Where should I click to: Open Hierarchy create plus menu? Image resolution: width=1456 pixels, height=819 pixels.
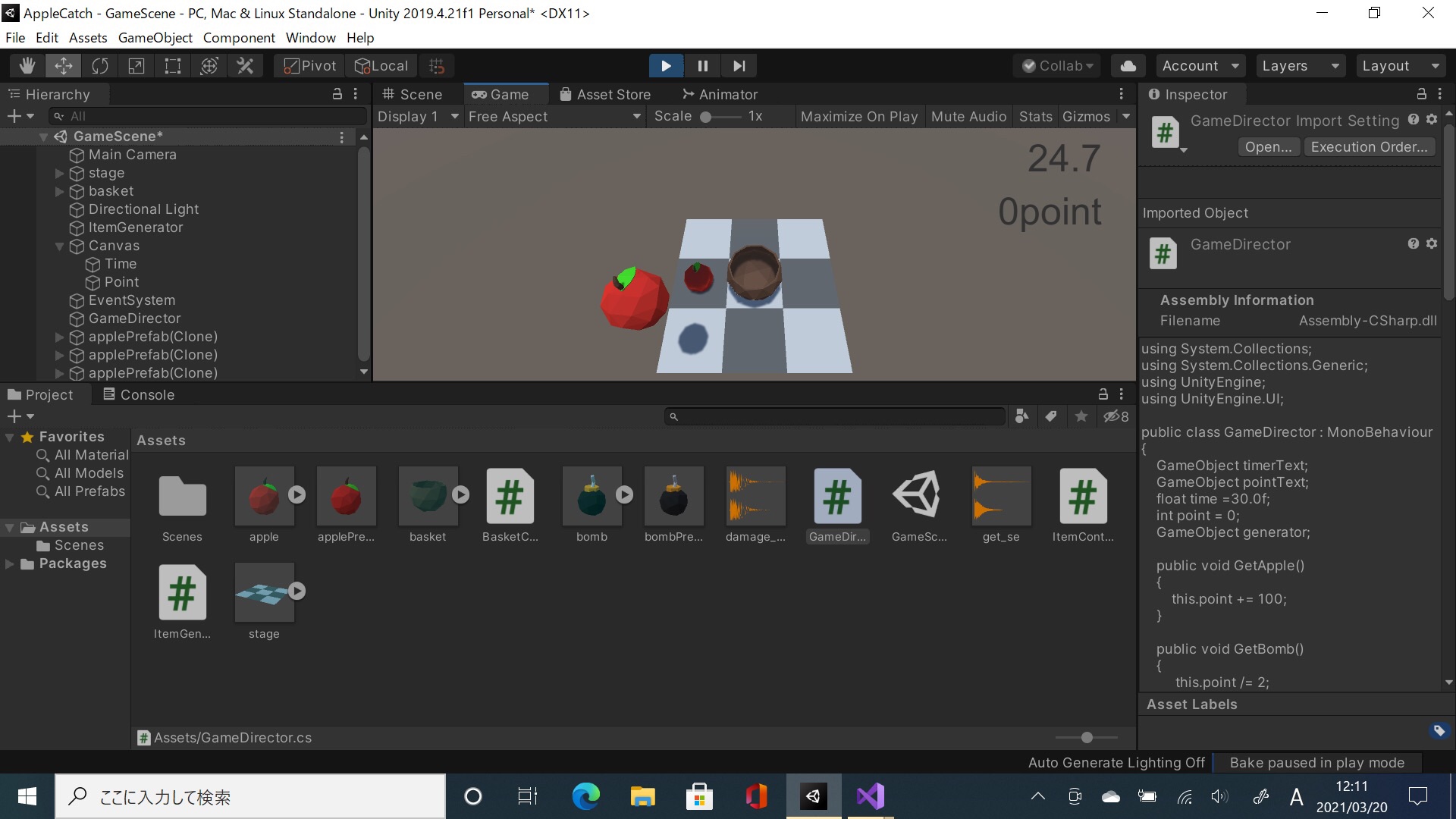[20, 116]
